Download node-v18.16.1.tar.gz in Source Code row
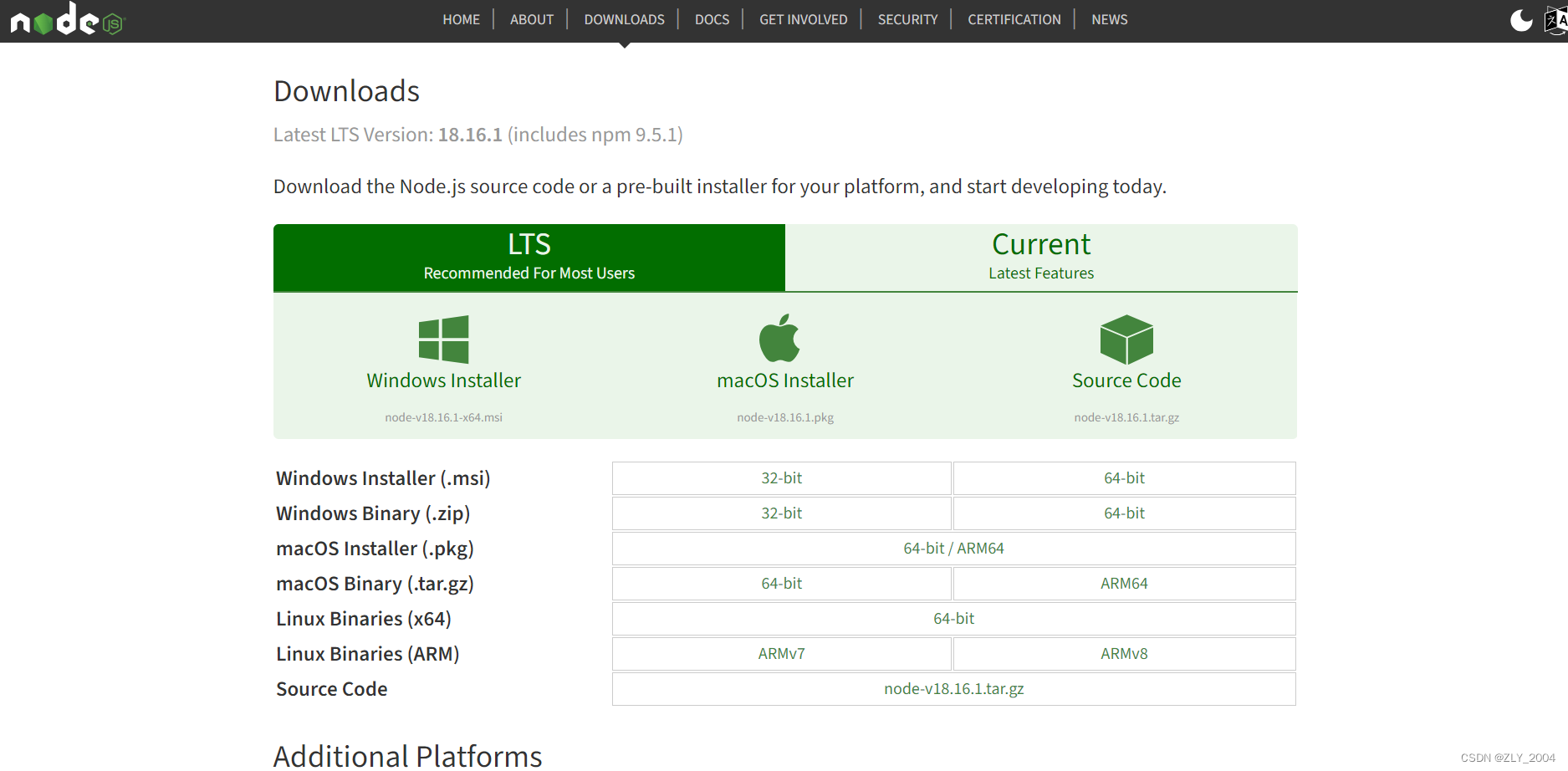Image resolution: width=1568 pixels, height=771 pixels. point(954,689)
